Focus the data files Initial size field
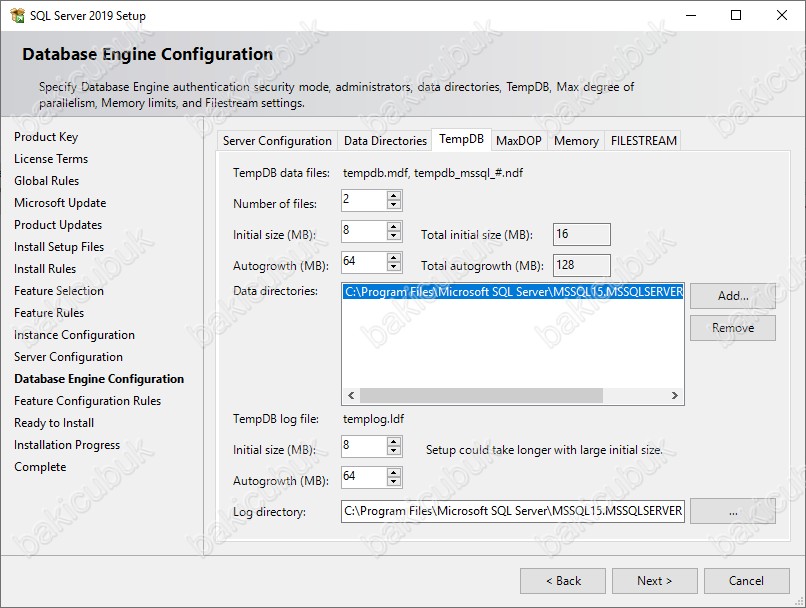This screenshot has width=806, height=608. coord(364,231)
